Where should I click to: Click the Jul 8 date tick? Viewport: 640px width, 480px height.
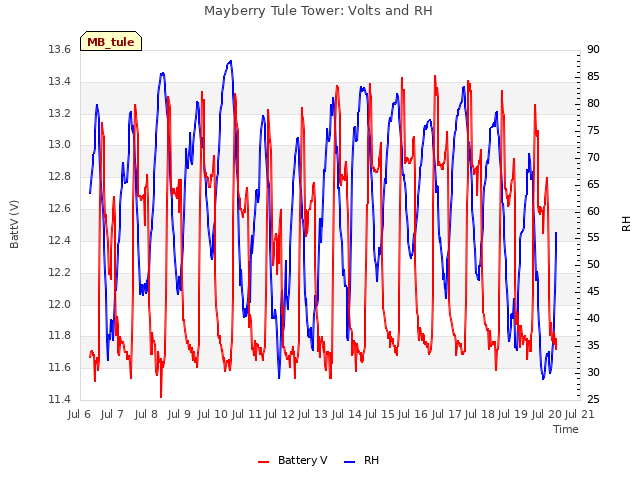[146, 415]
